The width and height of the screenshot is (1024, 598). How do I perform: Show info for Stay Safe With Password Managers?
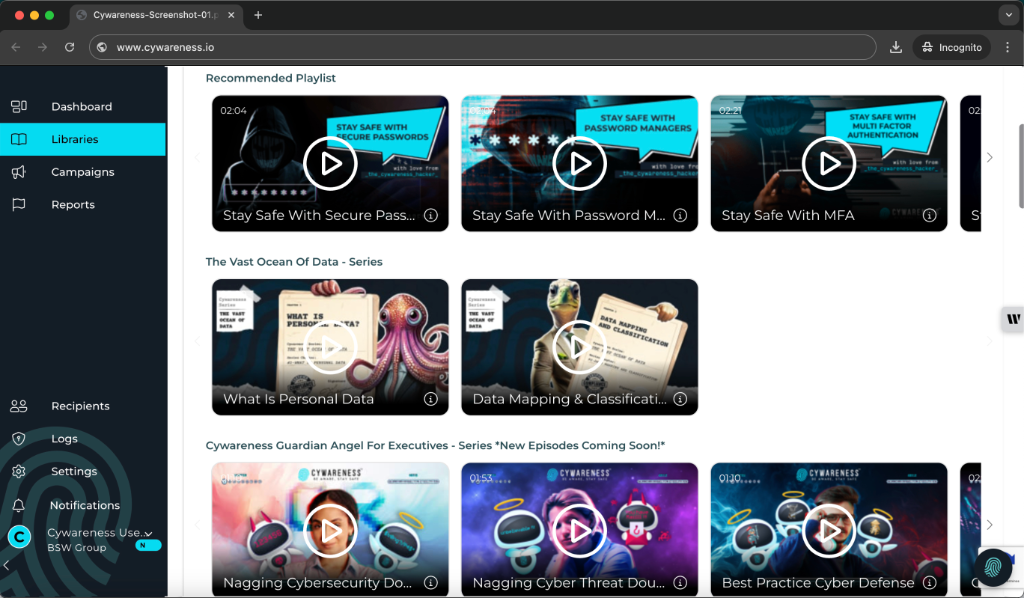(x=680, y=215)
